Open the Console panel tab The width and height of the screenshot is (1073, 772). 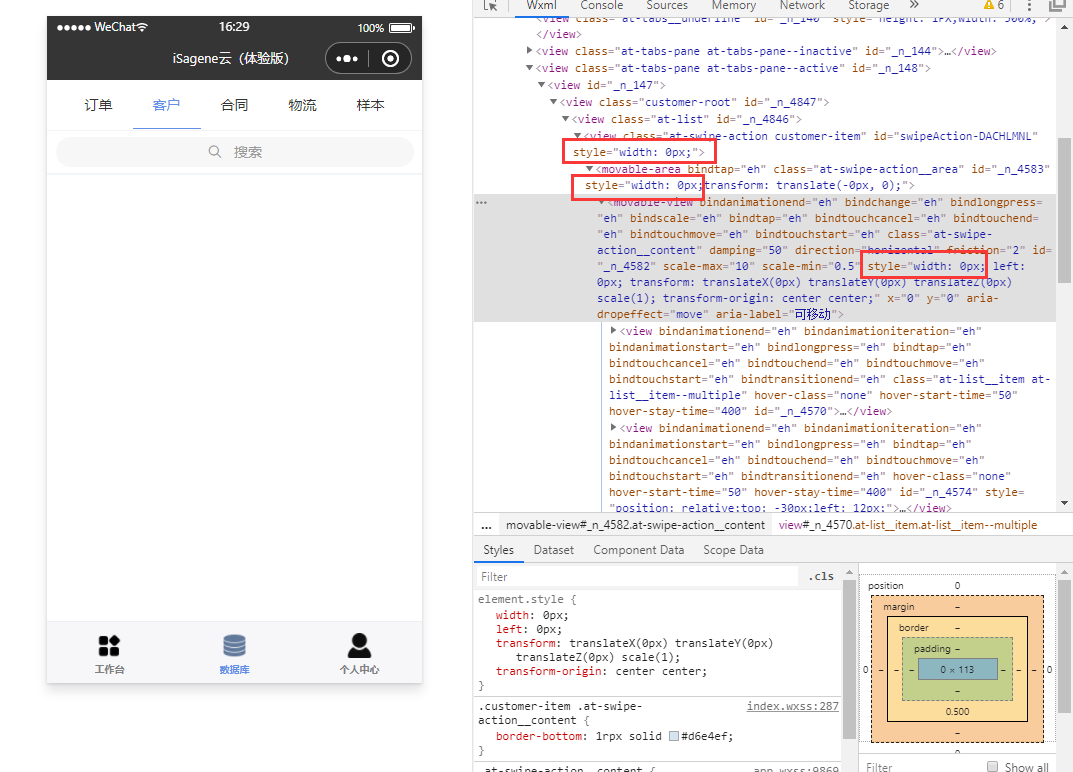coord(602,5)
